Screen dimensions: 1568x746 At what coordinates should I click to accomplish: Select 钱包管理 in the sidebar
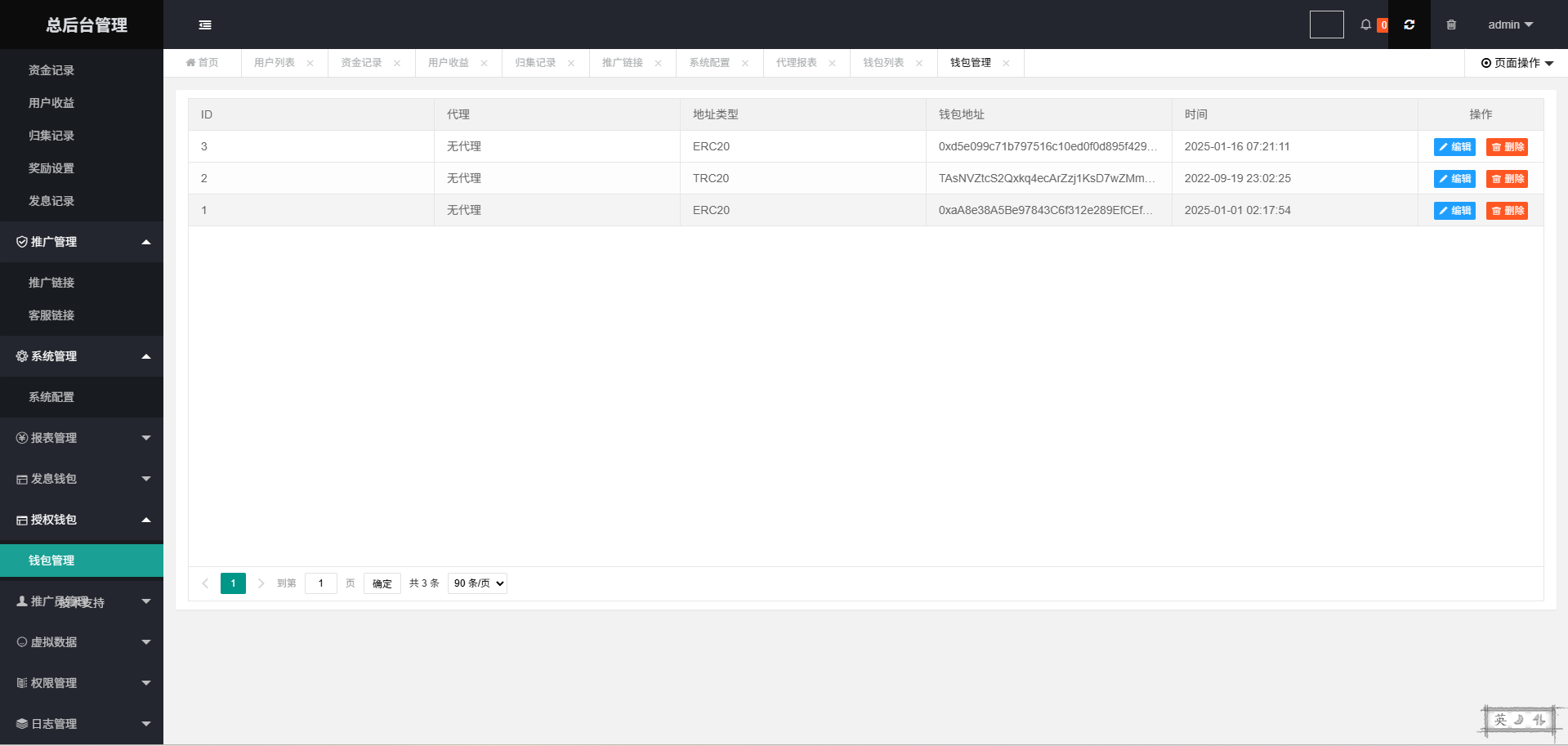(x=82, y=561)
